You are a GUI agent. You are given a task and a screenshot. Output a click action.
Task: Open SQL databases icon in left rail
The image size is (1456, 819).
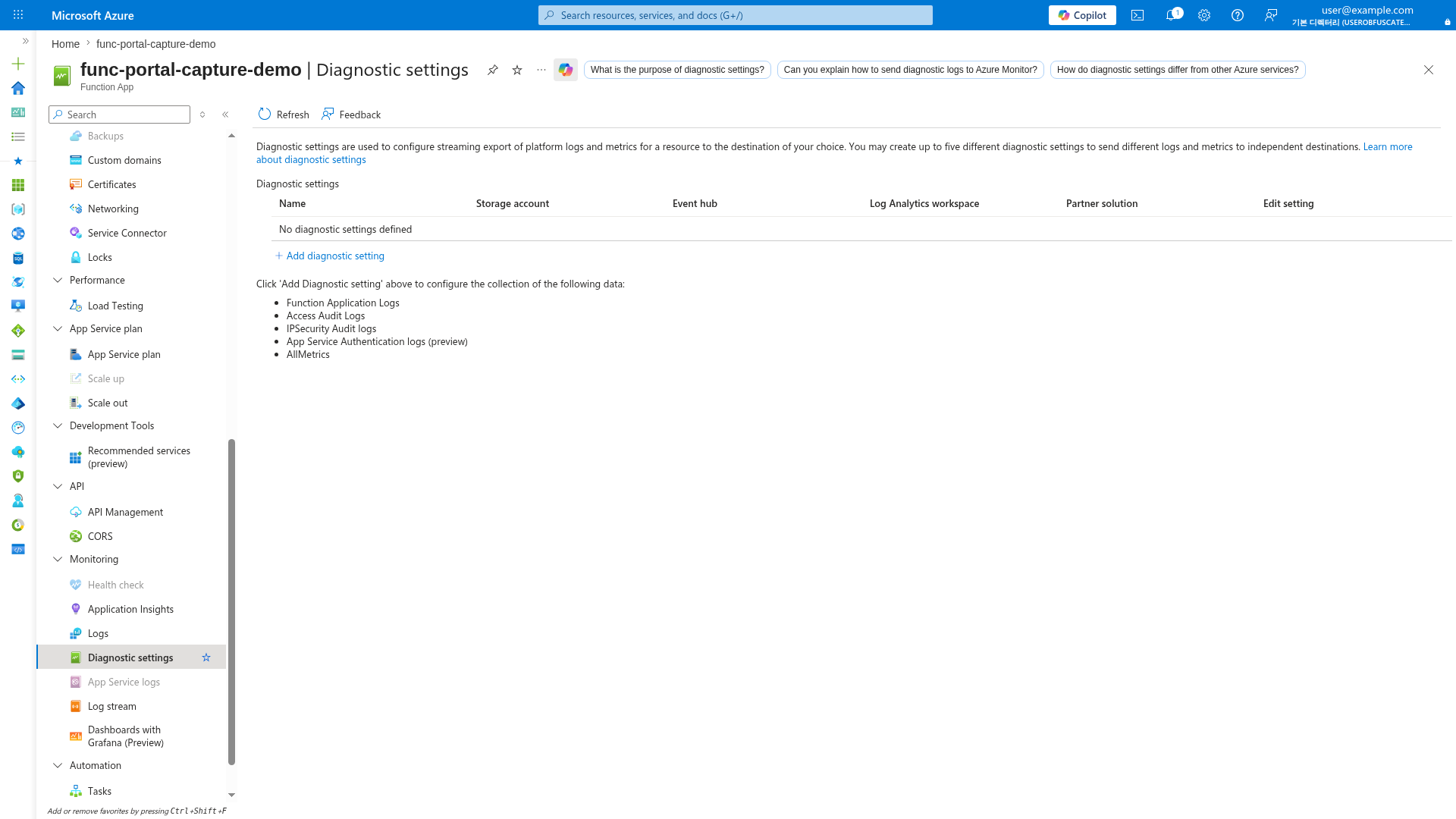coord(18,258)
